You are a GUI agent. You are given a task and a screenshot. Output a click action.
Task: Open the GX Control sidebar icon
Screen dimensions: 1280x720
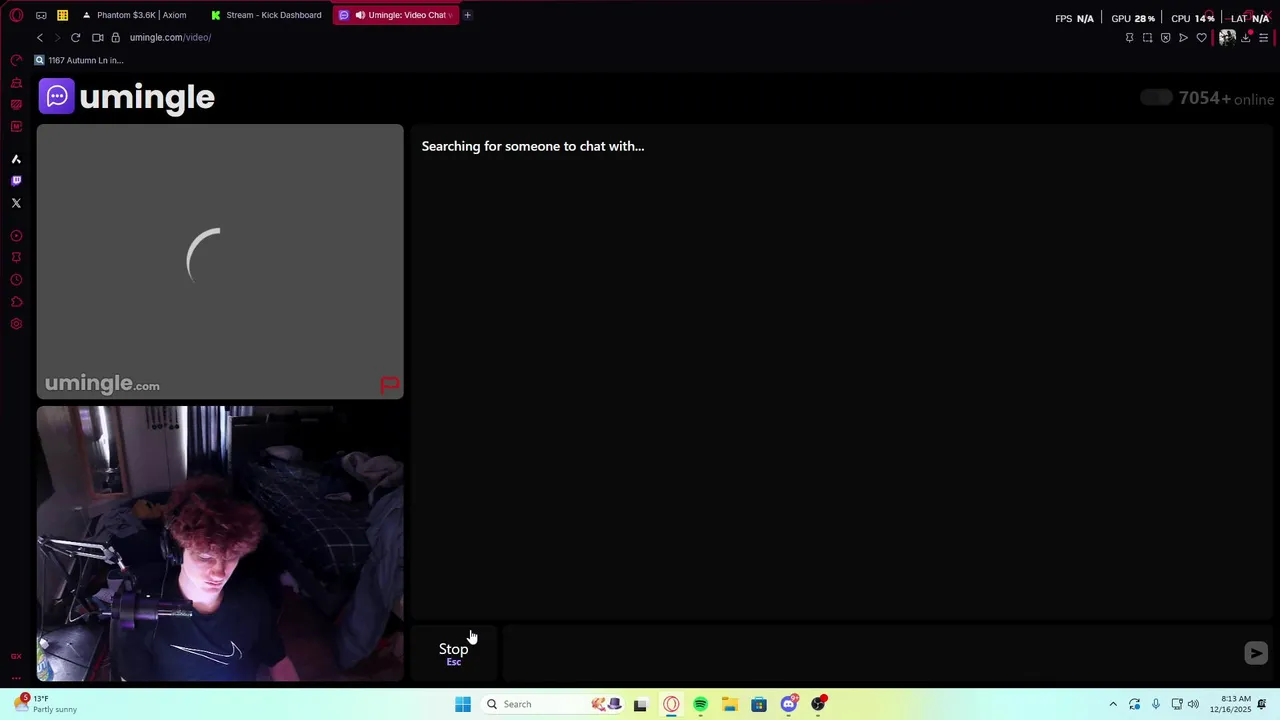click(16, 60)
